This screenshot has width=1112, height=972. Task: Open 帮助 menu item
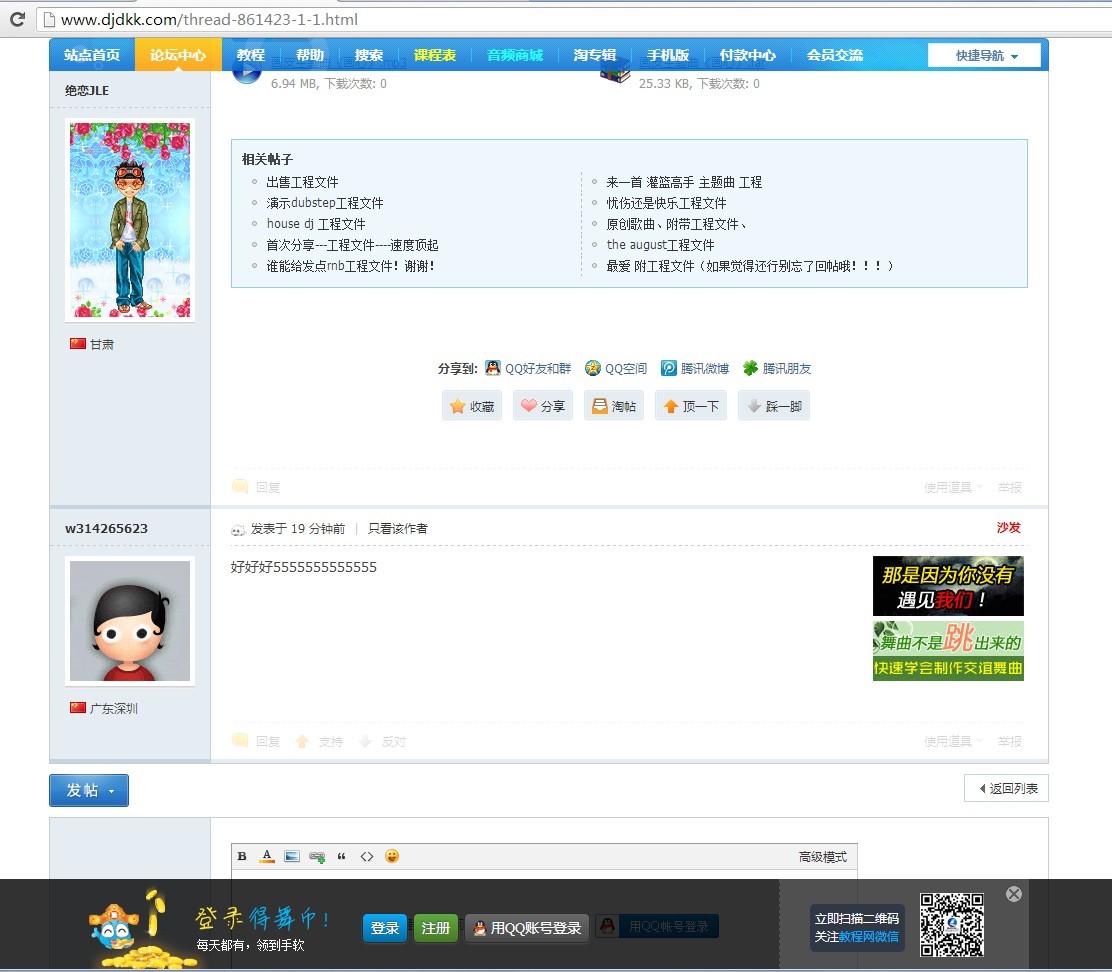(x=309, y=55)
